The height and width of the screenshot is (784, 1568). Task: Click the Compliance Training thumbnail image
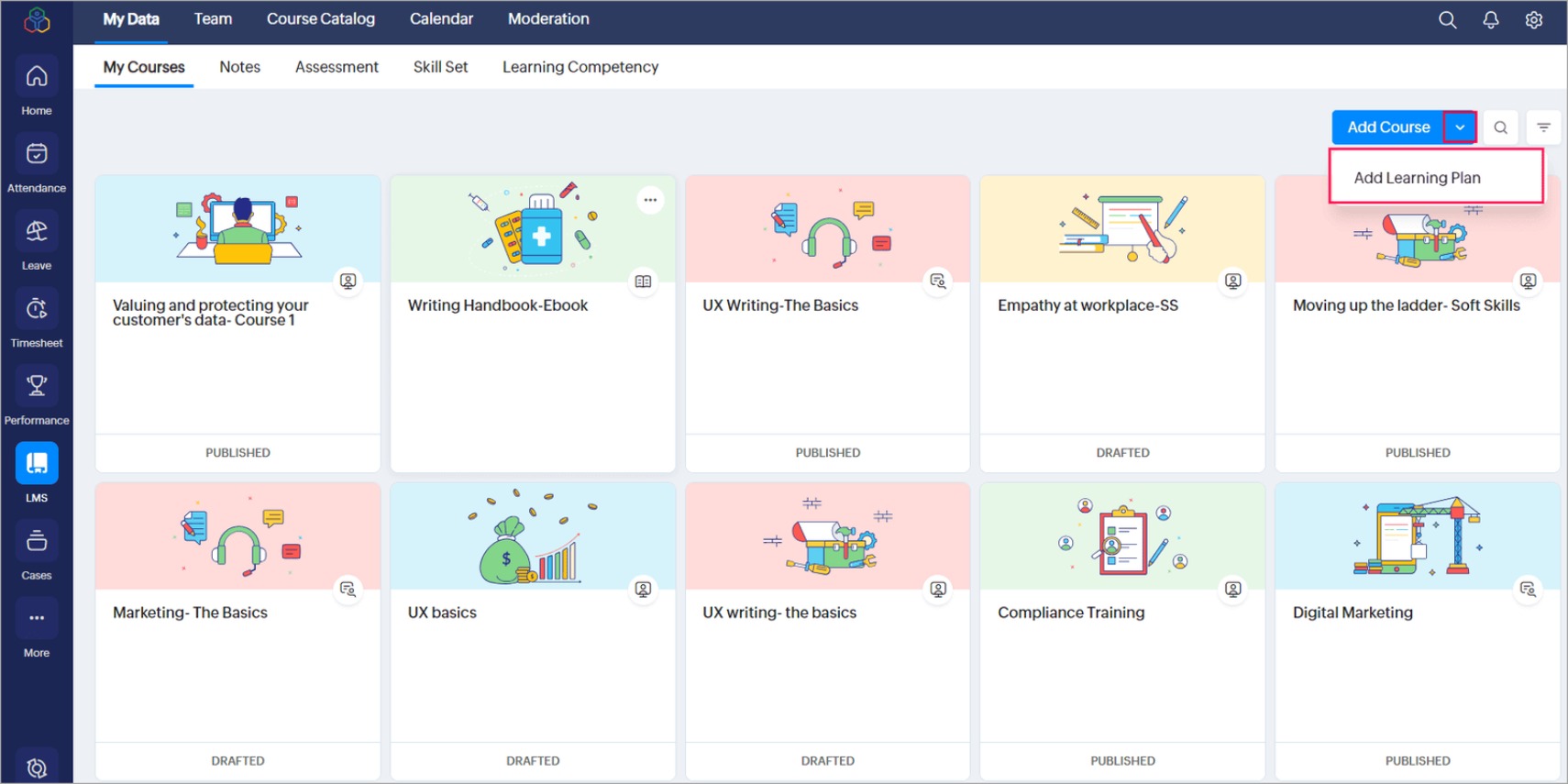click(1122, 536)
